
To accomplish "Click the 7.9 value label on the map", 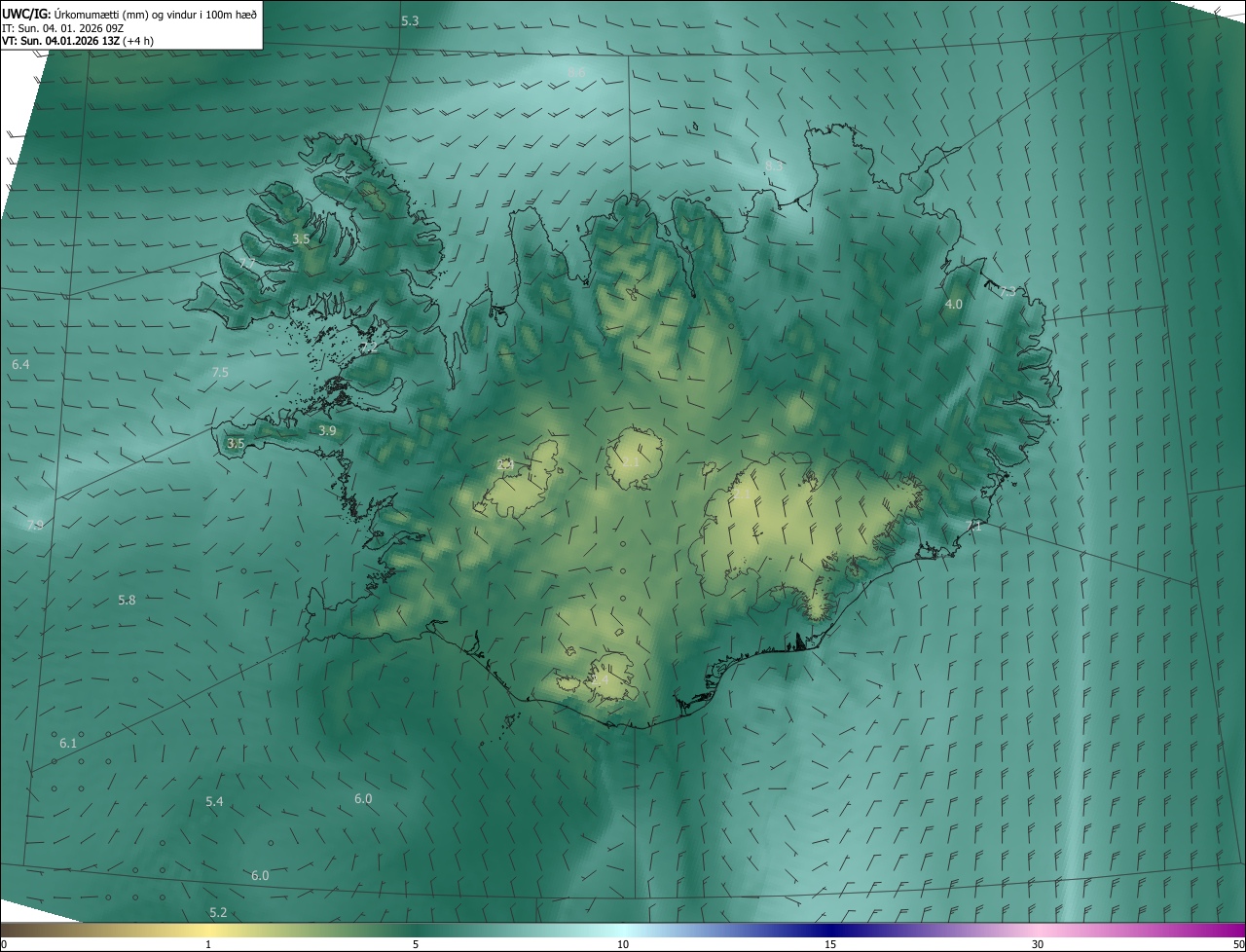I will coord(35,526).
